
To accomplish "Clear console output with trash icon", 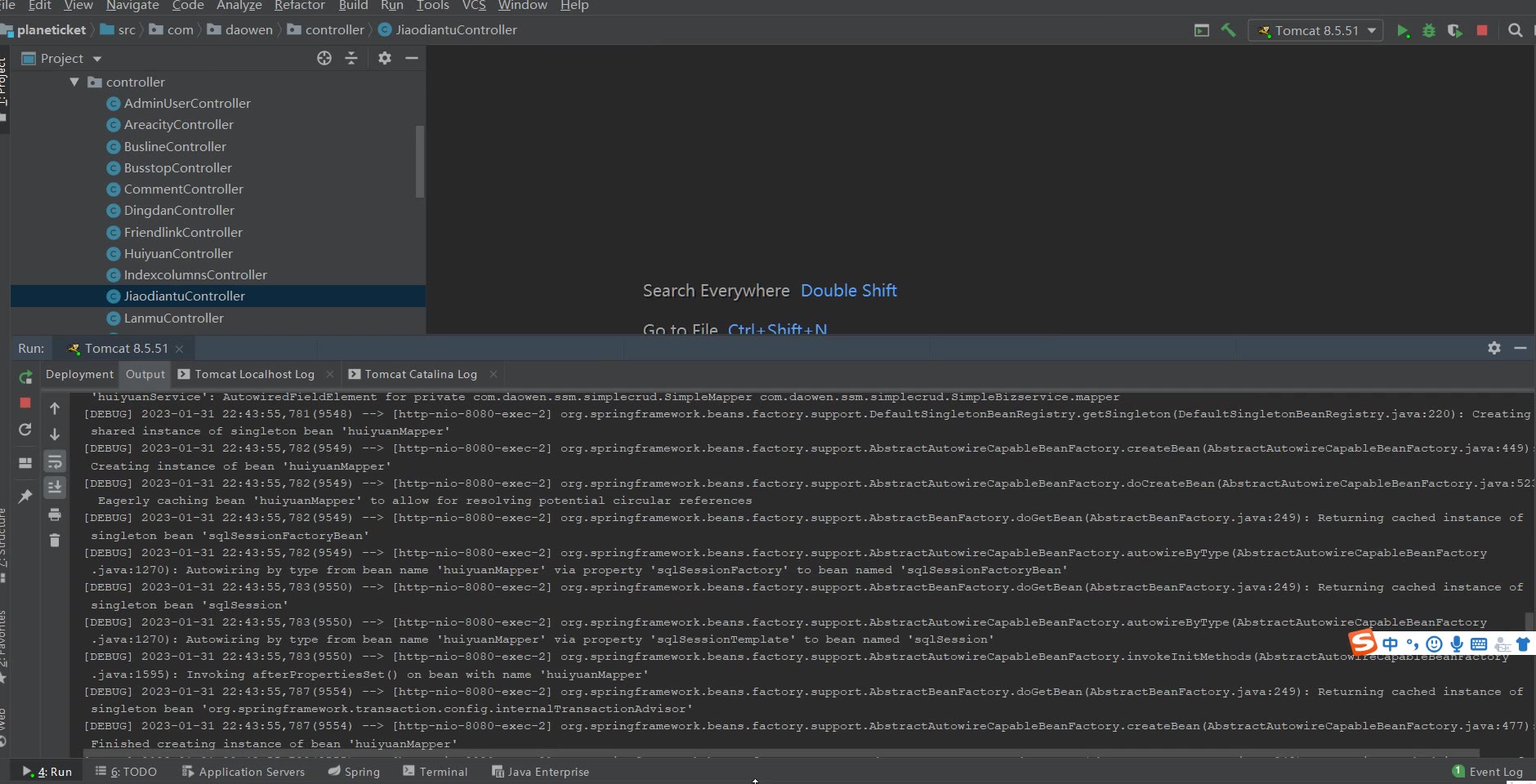I will 55,541.
